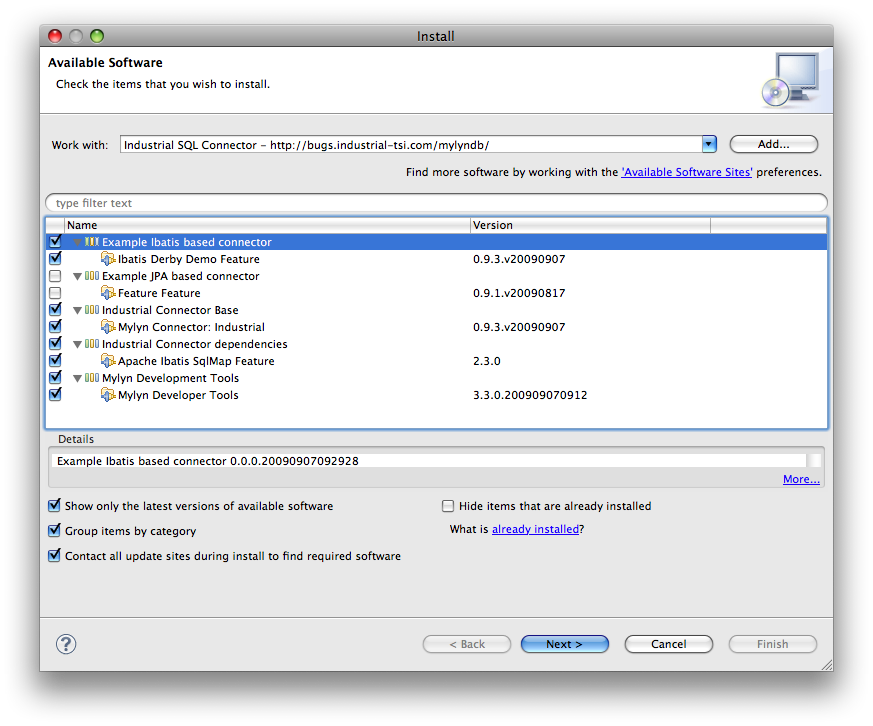
Task: Click the Add... button
Action: click(x=773, y=144)
